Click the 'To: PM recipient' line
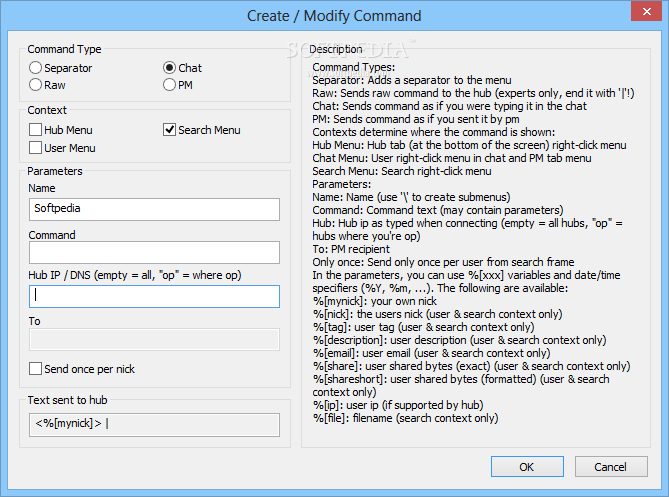This screenshot has width=669, height=497. click(x=351, y=249)
